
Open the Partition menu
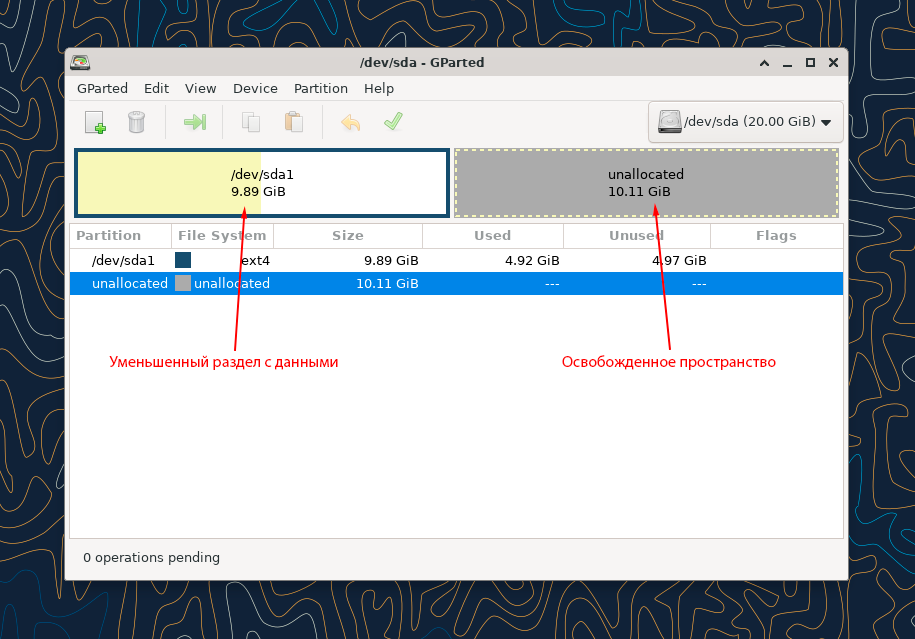320,88
